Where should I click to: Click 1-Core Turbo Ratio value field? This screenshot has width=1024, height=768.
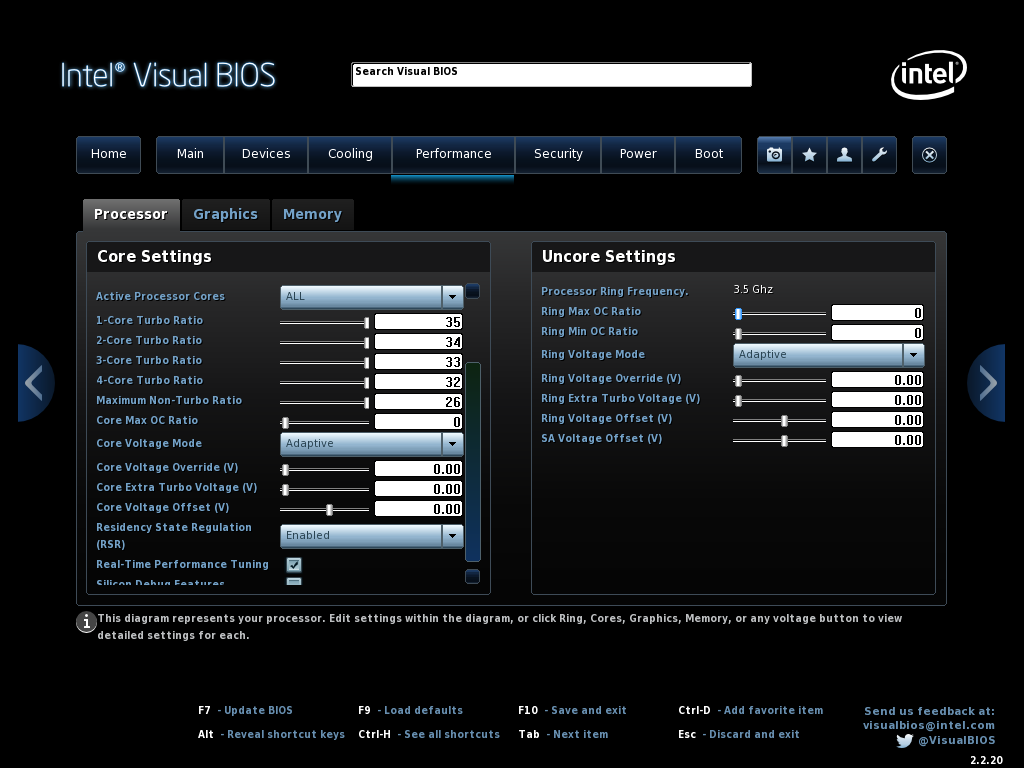(x=419, y=322)
